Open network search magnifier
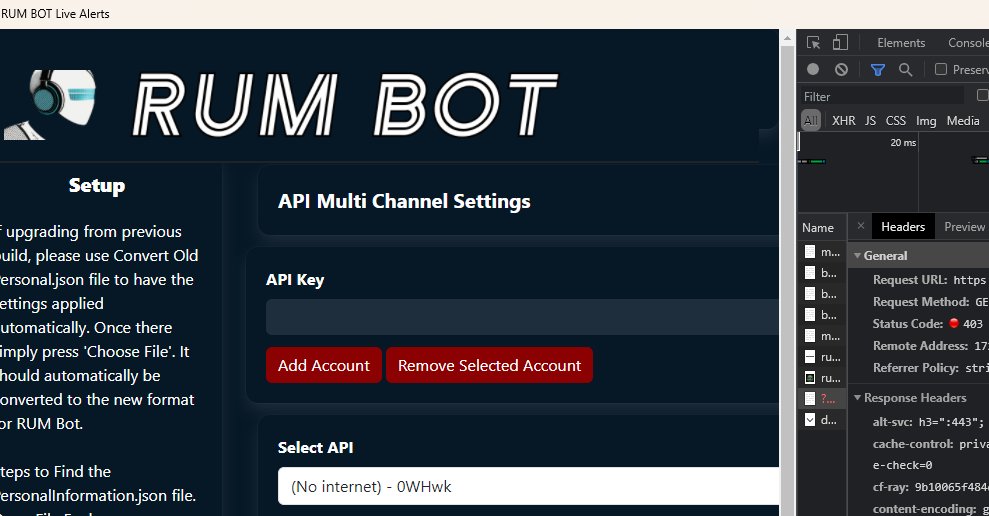Image resolution: width=989 pixels, height=516 pixels. tap(905, 69)
